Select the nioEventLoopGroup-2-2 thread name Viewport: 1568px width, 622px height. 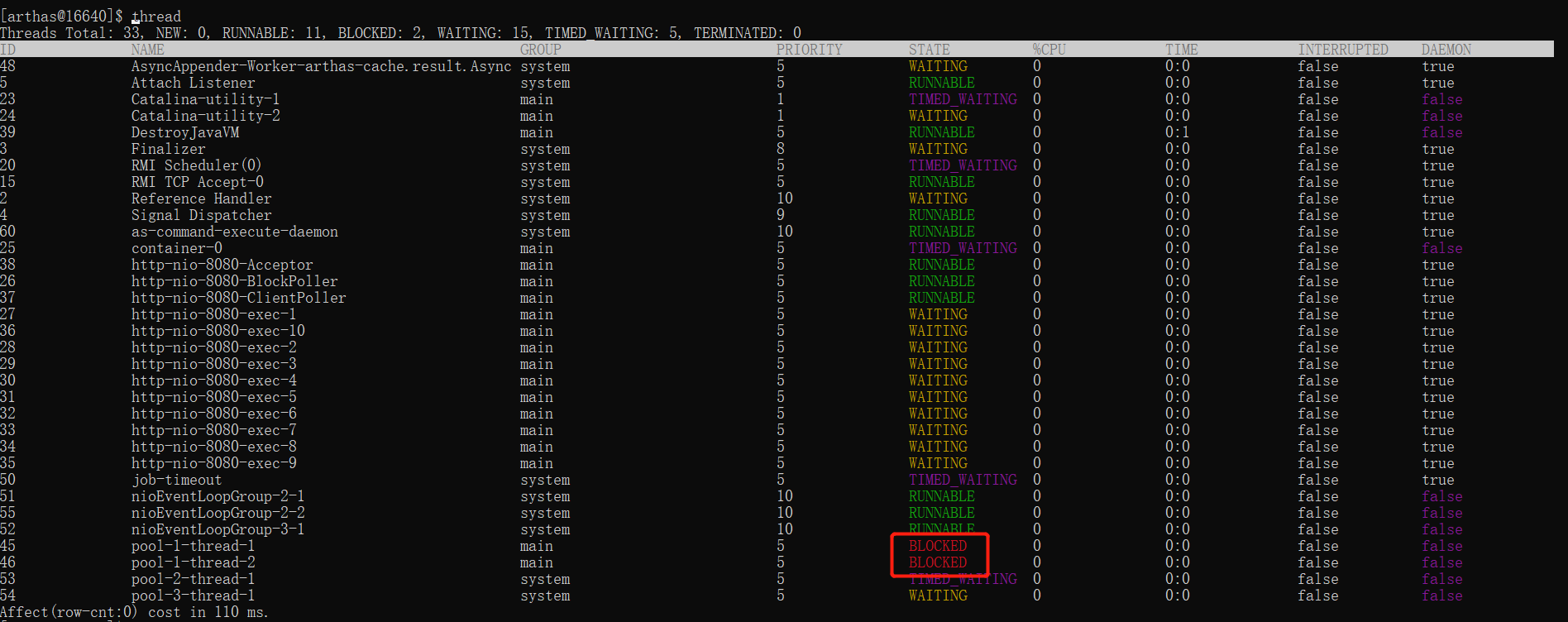(x=218, y=513)
